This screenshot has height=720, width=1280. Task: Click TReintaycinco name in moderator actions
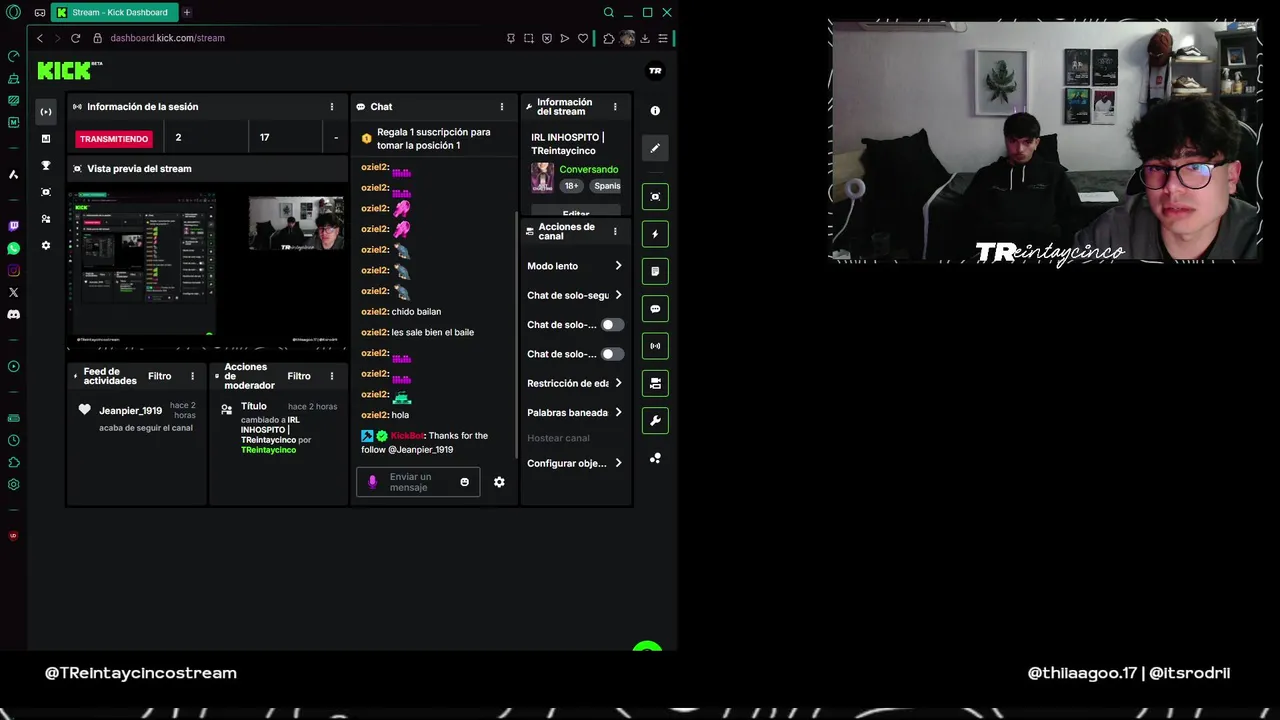pyautogui.click(x=269, y=450)
